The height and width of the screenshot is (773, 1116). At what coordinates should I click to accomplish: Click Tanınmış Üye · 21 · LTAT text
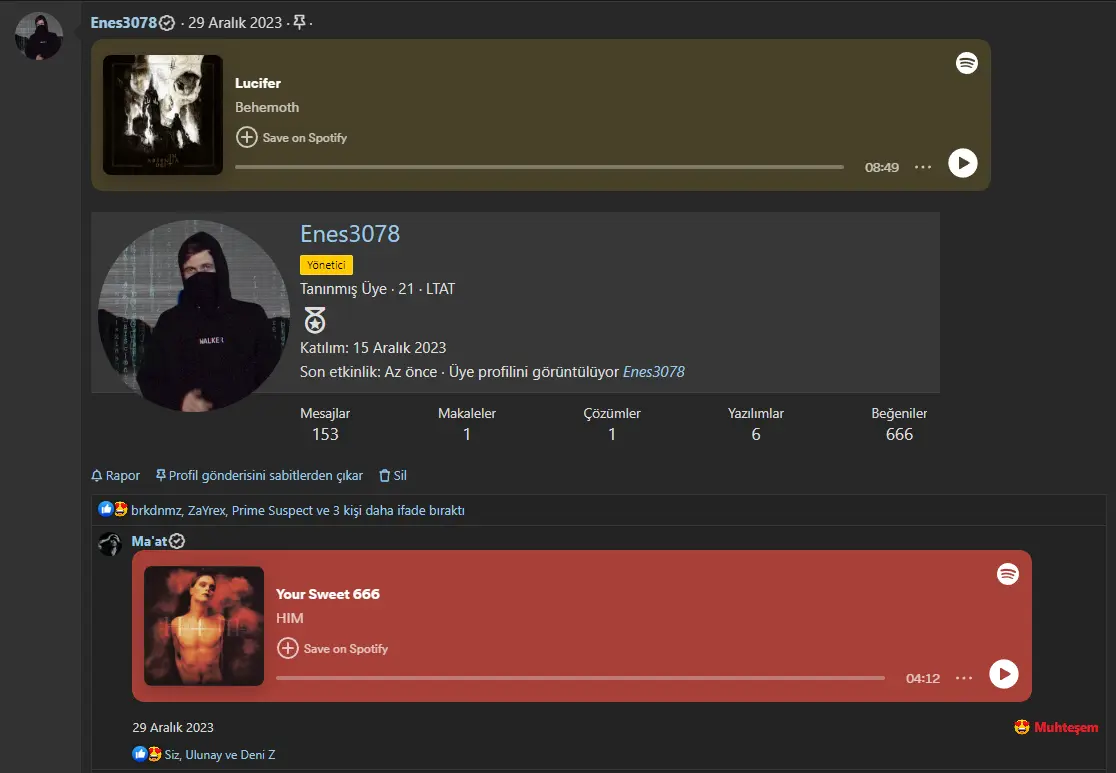tap(377, 289)
